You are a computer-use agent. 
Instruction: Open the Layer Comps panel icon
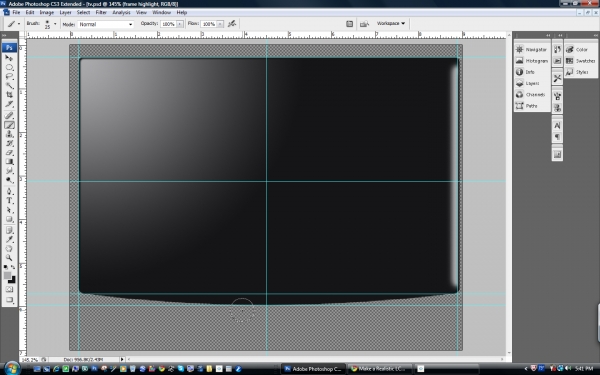(557, 154)
